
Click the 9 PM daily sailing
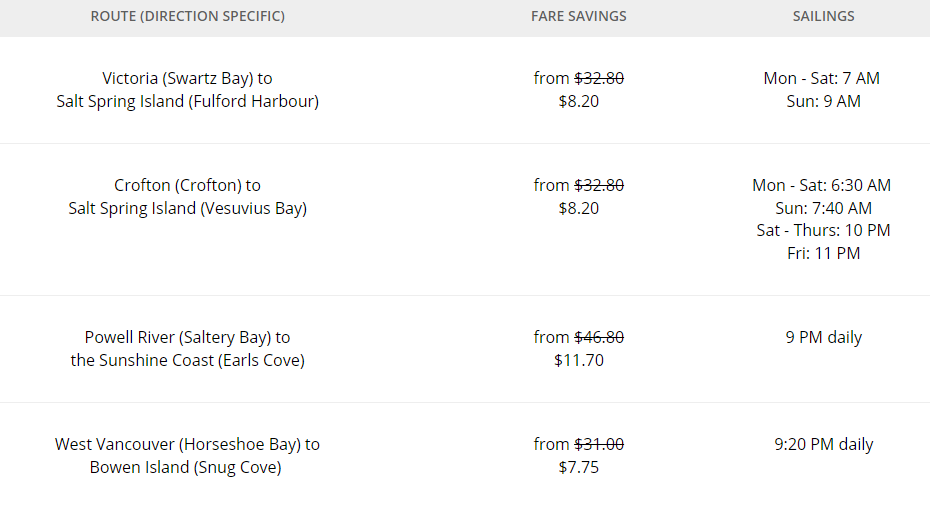(x=823, y=337)
